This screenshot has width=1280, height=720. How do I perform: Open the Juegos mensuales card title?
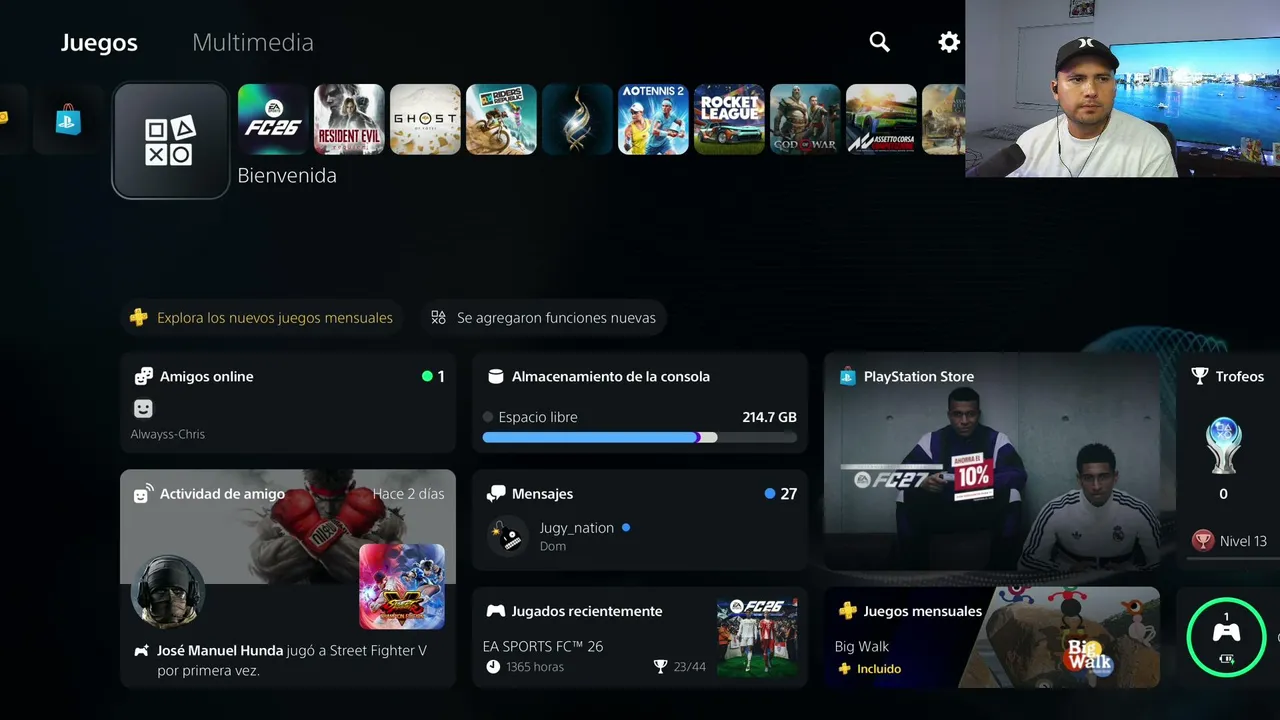(923, 611)
